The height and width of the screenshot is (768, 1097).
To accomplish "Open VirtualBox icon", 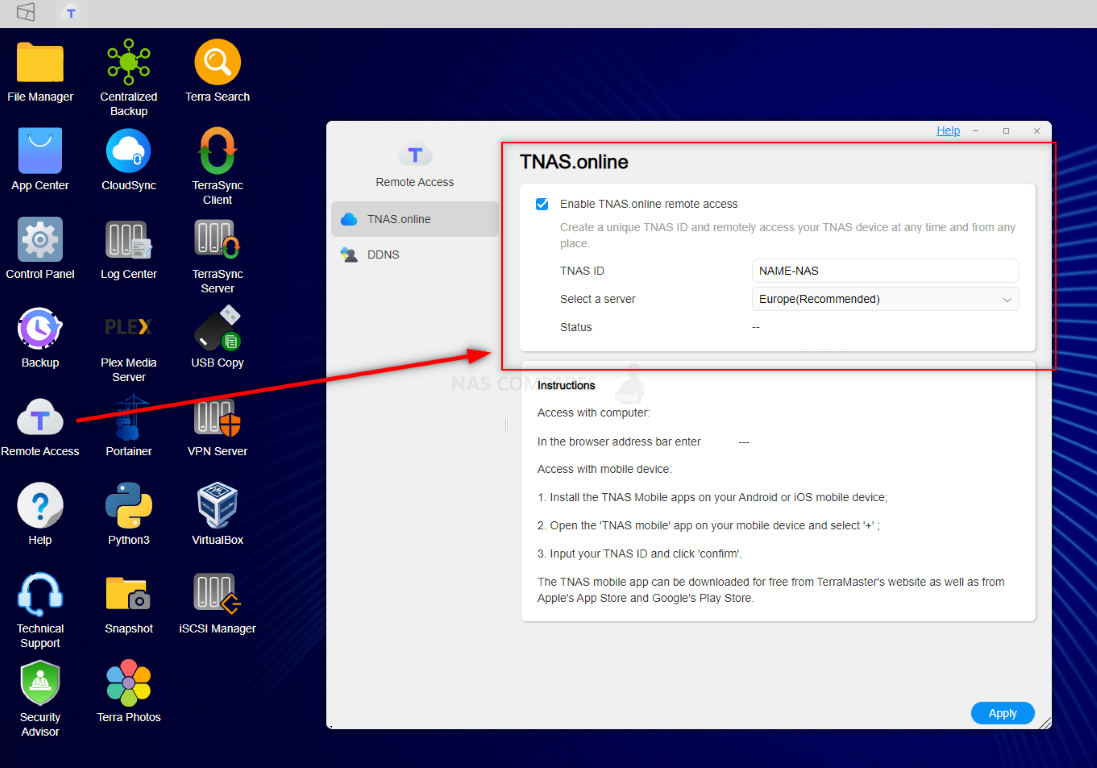I will pos(218,505).
